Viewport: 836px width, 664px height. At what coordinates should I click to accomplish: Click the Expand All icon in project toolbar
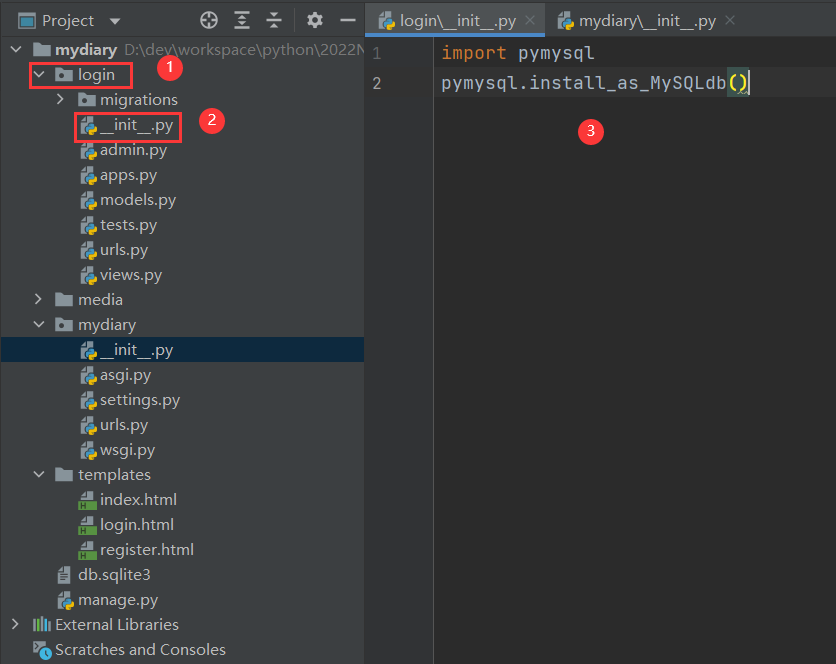pos(241,20)
